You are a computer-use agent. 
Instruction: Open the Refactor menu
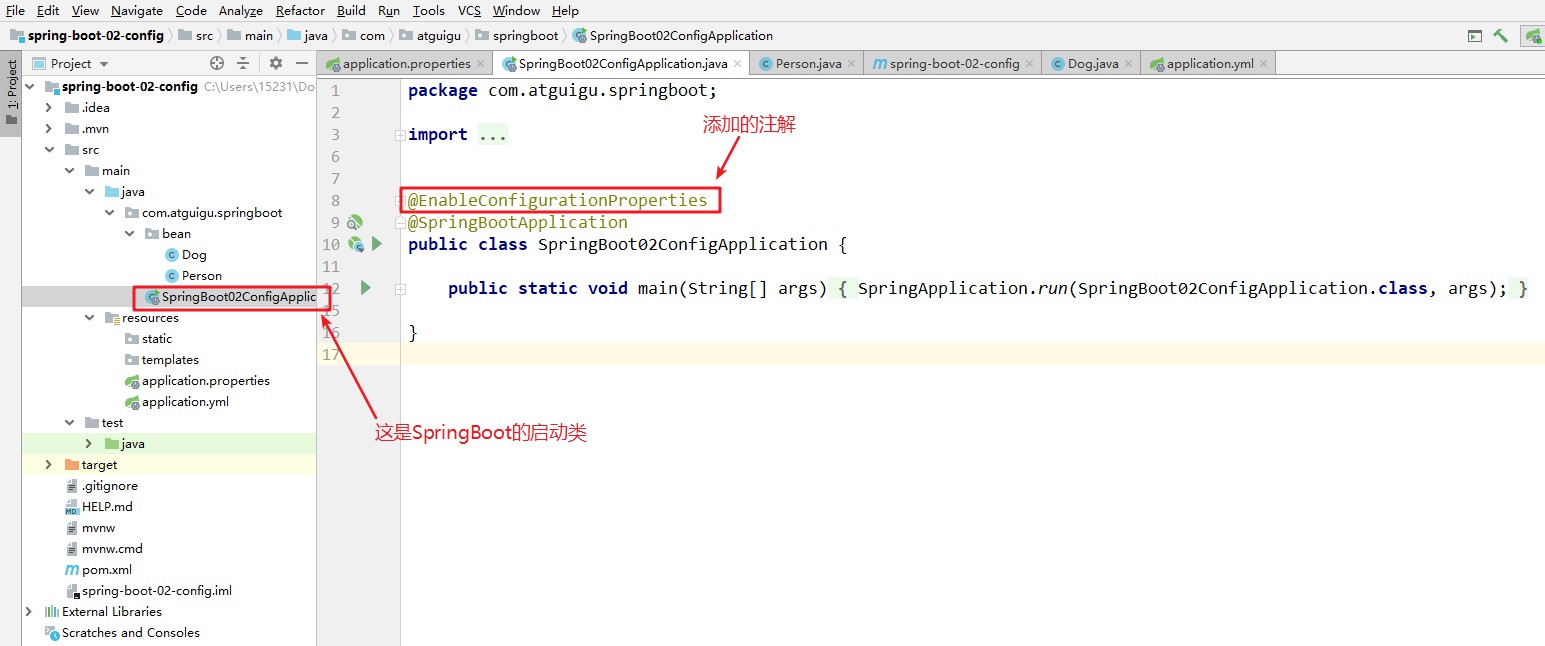click(x=300, y=11)
